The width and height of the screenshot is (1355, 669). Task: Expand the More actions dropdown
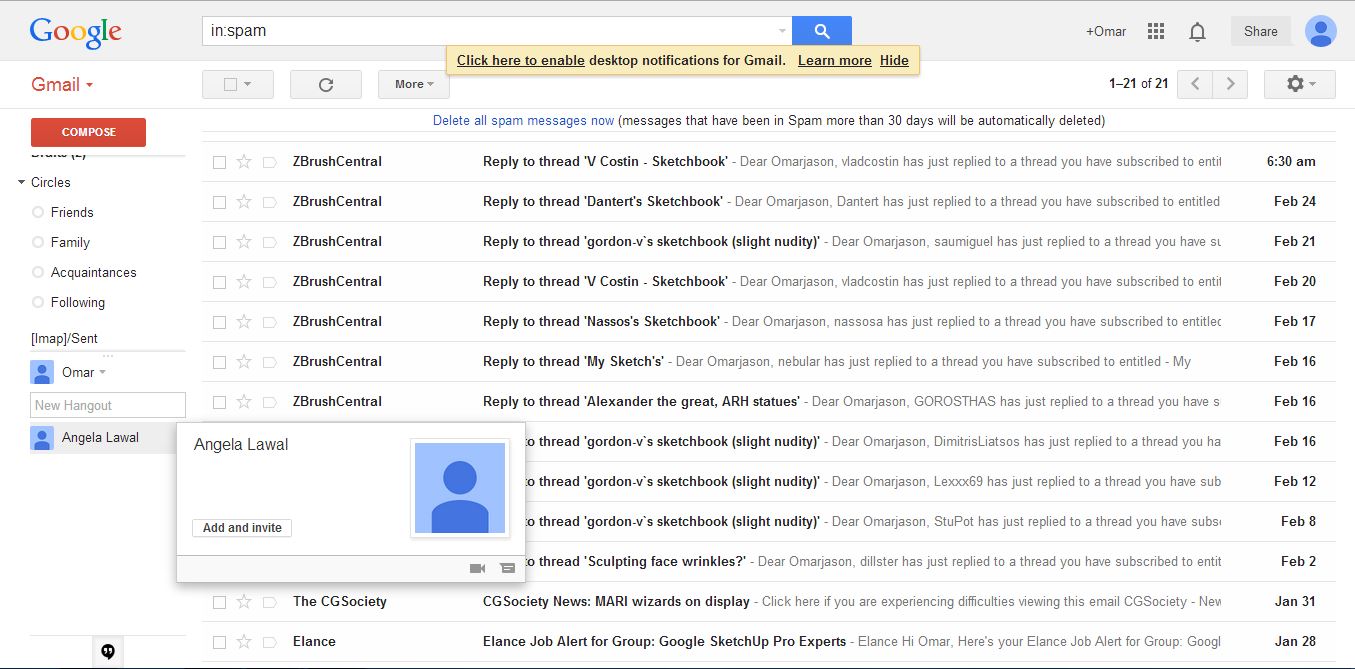point(414,85)
